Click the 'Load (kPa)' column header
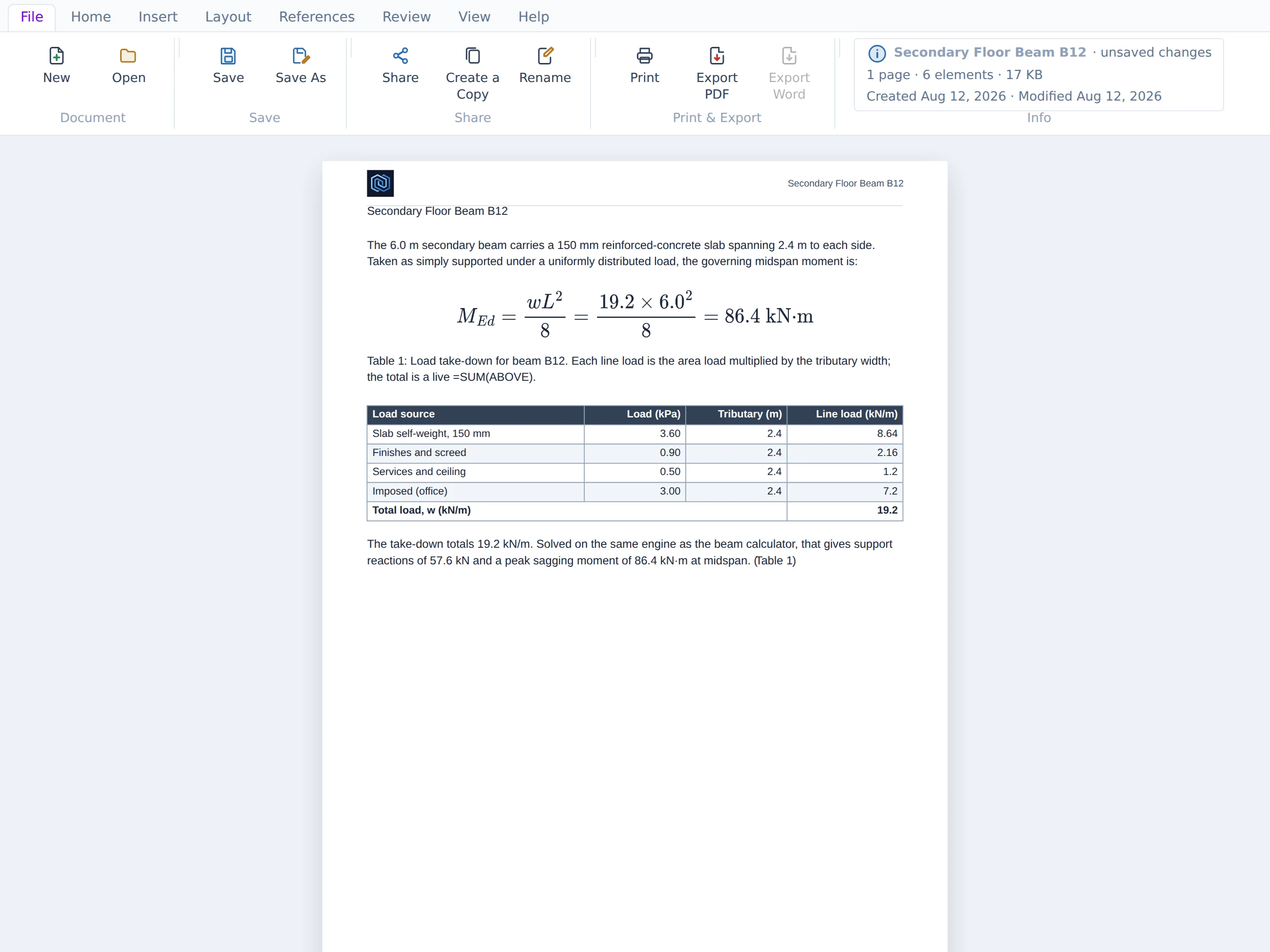This screenshot has width=1270, height=952. pyautogui.click(x=635, y=414)
